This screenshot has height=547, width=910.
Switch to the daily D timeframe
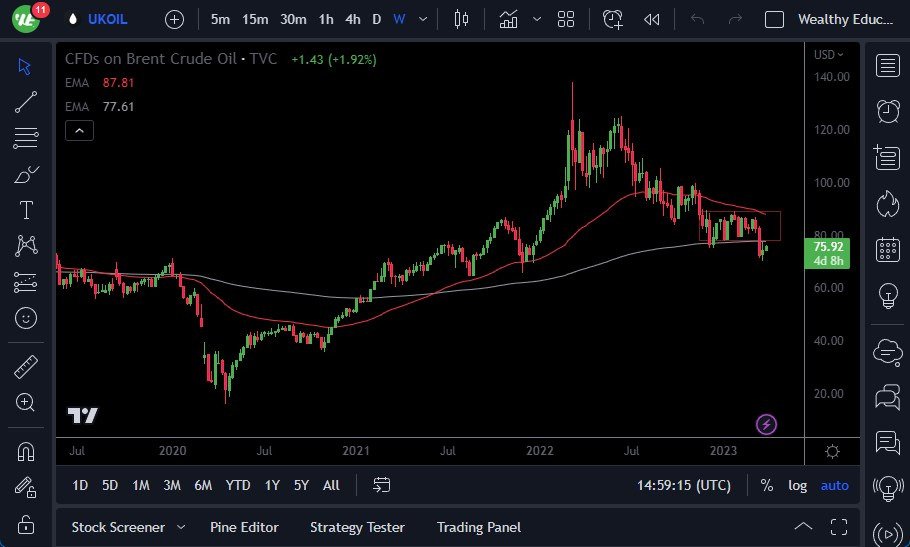coord(377,19)
